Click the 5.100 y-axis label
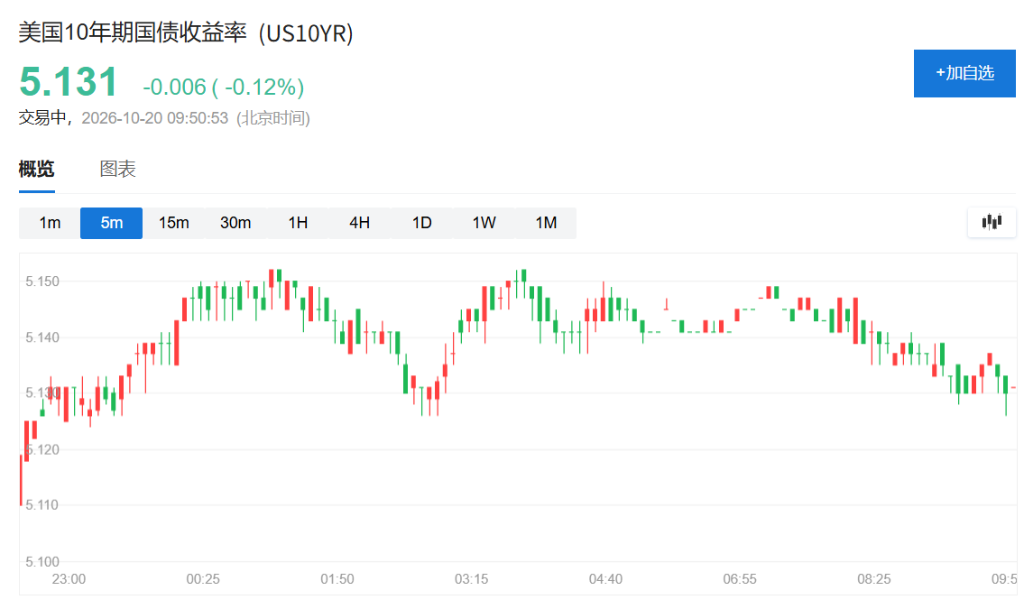Viewport: 1024px width, 601px height. point(42,562)
